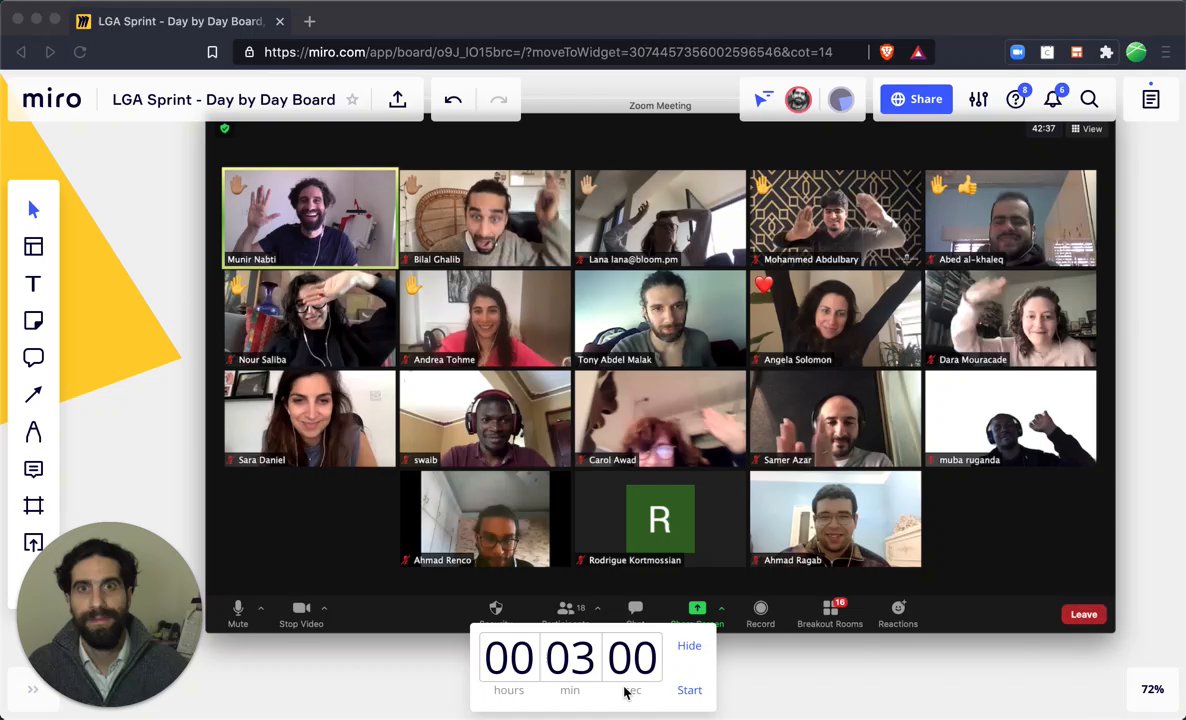Screen dimensions: 1186x720
Task: Open Zoom Reactions menu
Action: click(x=898, y=613)
